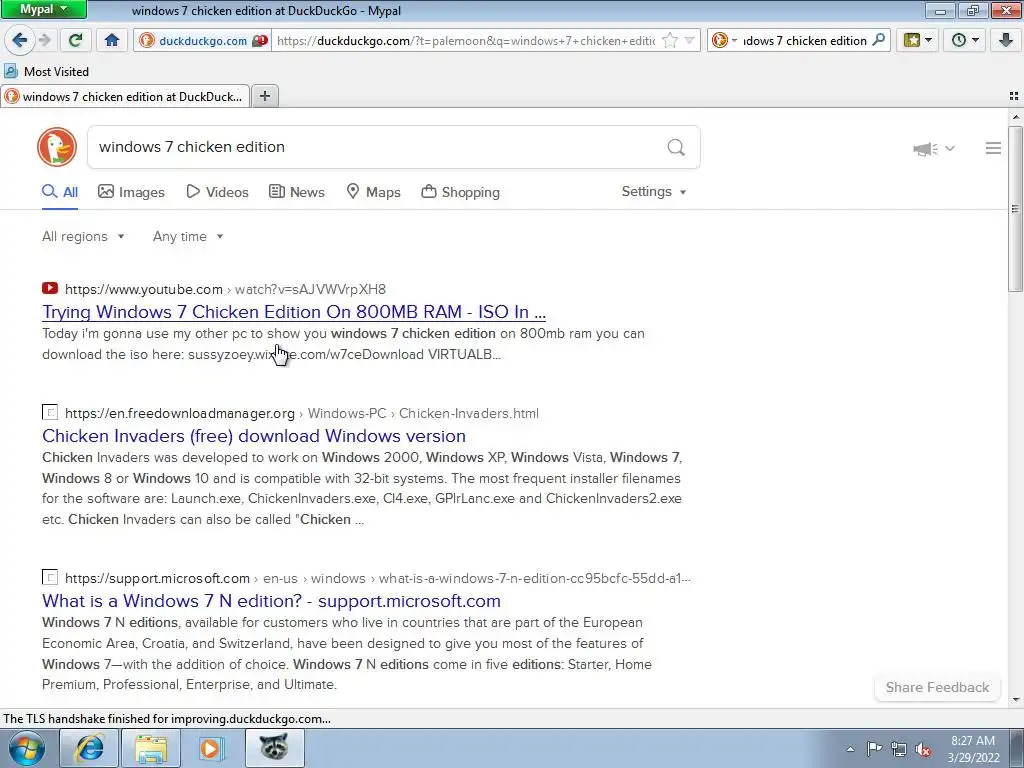Open the youtube.com result URL
The image size is (1024, 768).
(x=225, y=289)
